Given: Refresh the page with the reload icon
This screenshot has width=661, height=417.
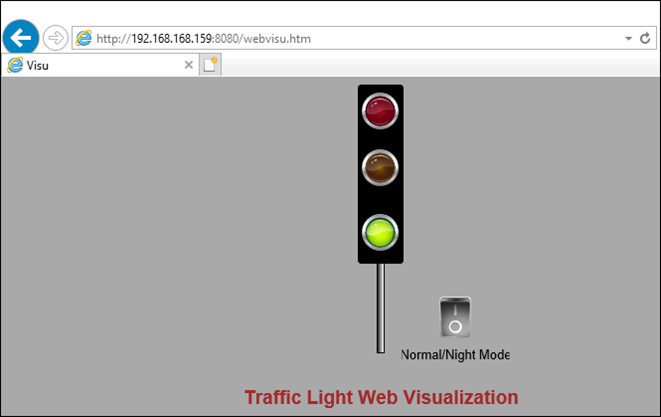Looking at the screenshot, I should pos(645,38).
